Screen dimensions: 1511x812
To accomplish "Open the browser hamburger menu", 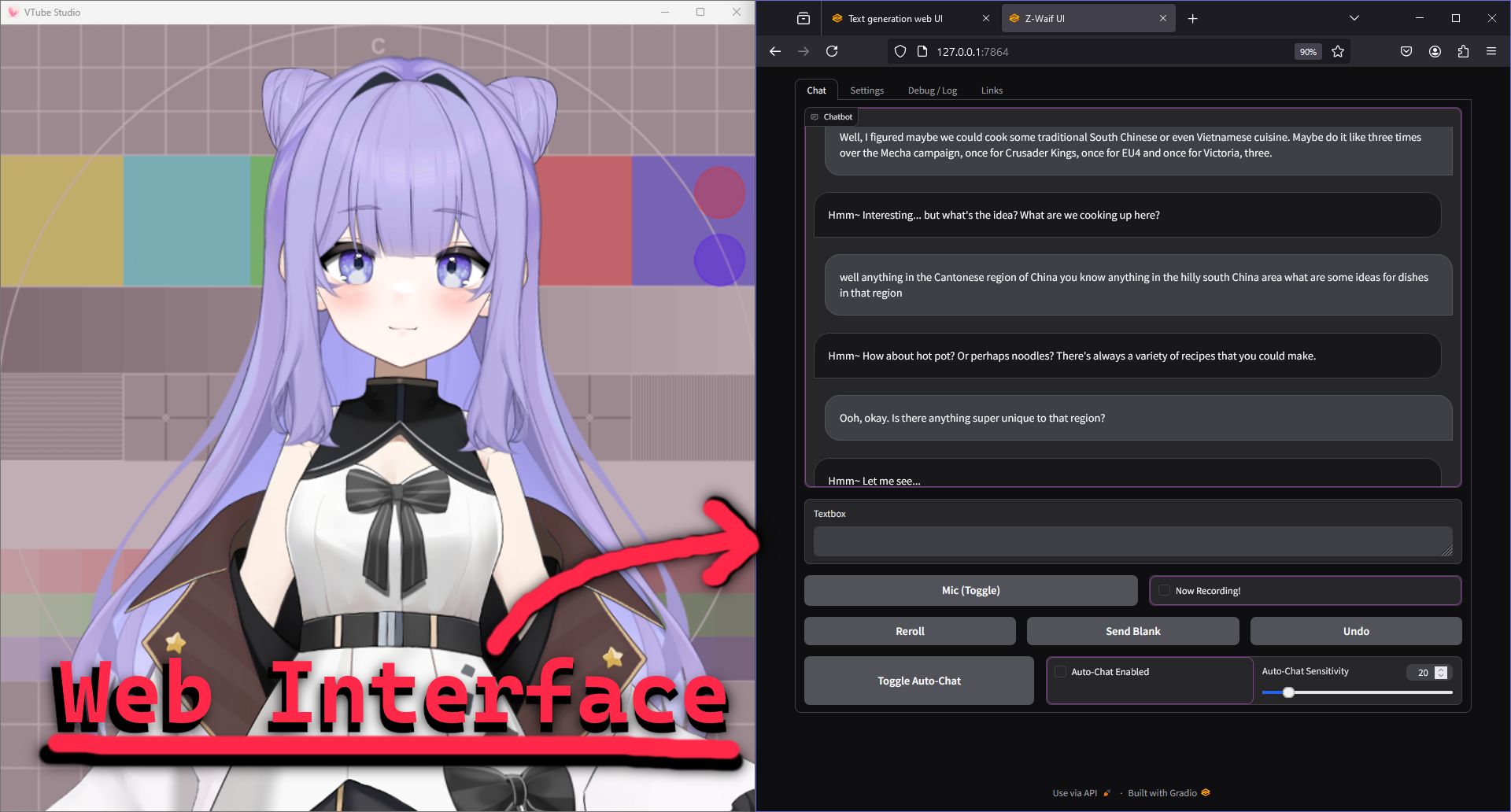I will [1491, 51].
